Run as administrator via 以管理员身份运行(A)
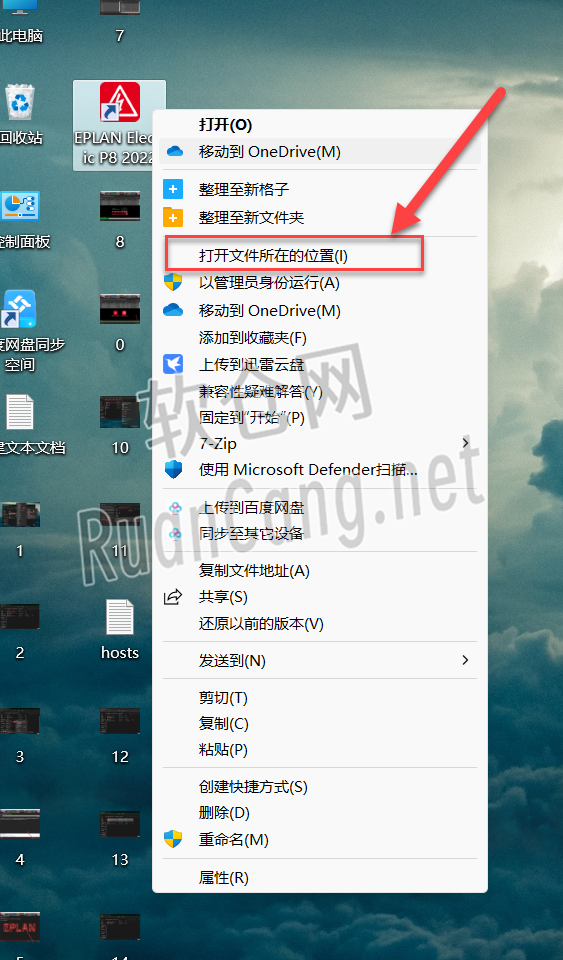Screen dimensions: 563x960 [x=319, y=282]
